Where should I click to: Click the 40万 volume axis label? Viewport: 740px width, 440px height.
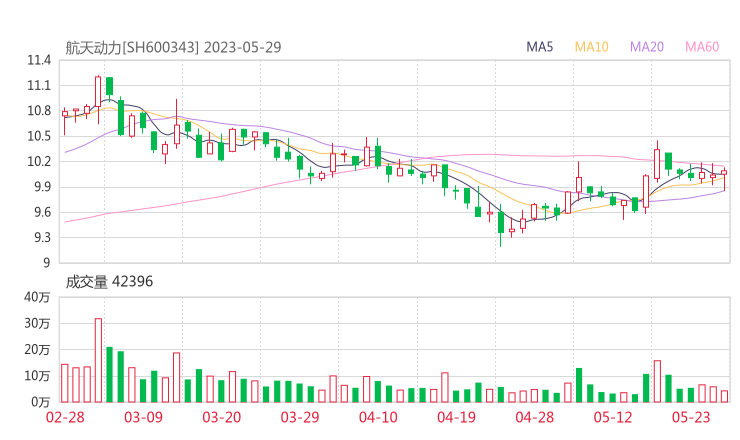37,297
